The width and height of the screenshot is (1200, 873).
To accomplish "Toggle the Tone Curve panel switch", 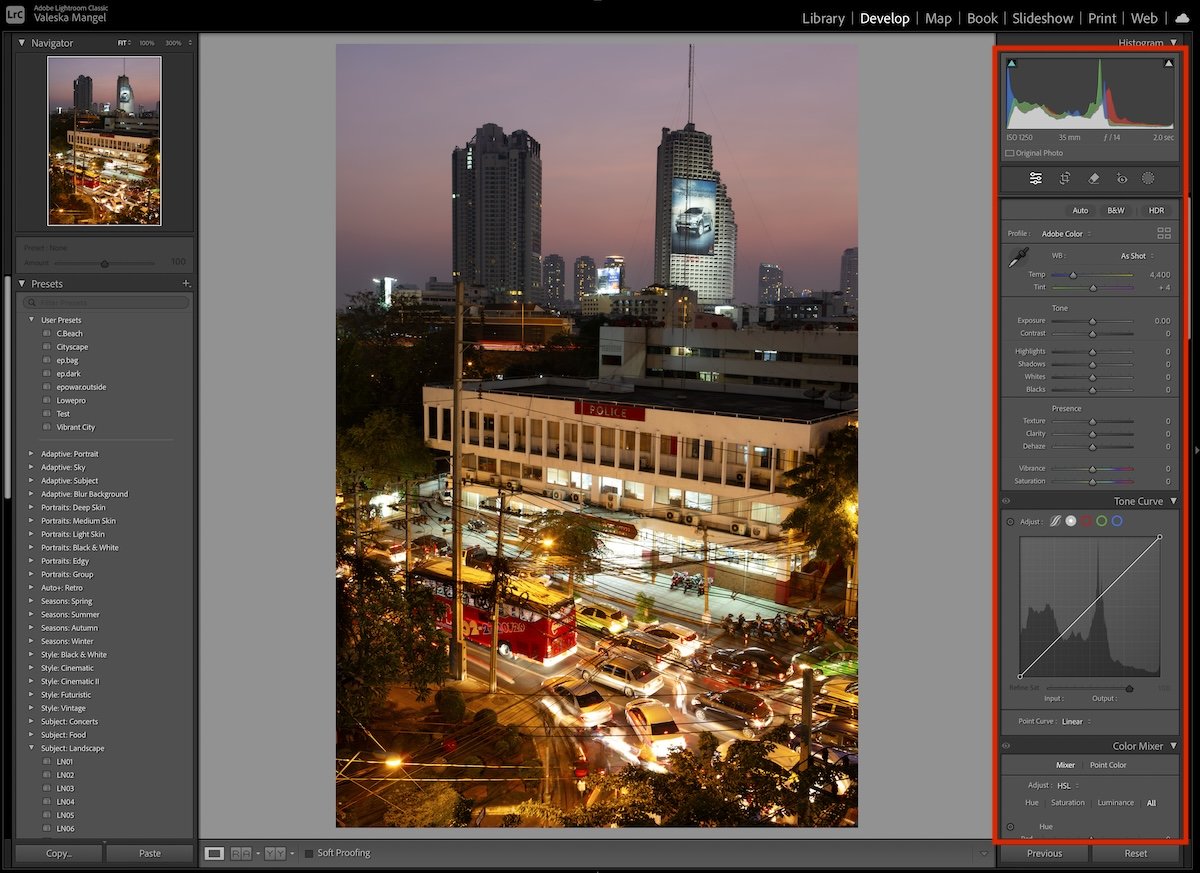I will click(x=1005, y=501).
